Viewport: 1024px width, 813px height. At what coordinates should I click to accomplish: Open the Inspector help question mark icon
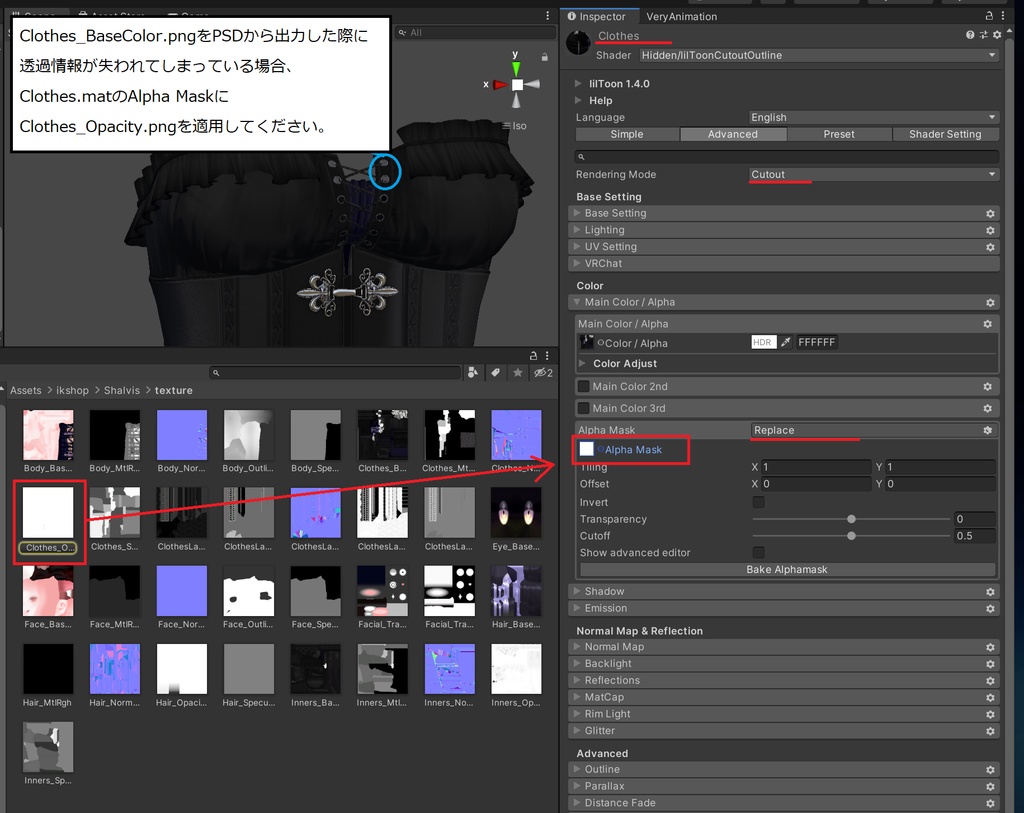pyautogui.click(x=969, y=34)
